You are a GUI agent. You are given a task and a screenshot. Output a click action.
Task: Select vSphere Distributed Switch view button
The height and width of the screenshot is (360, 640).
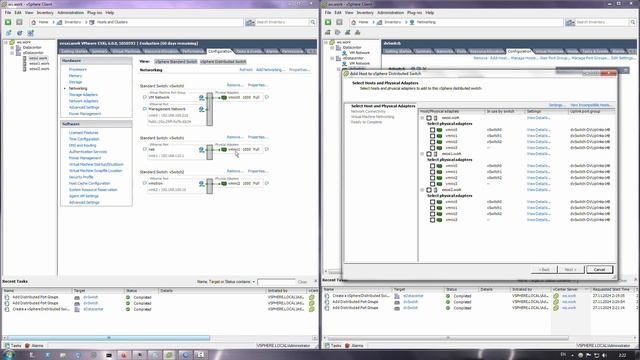click(x=223, y=62)
